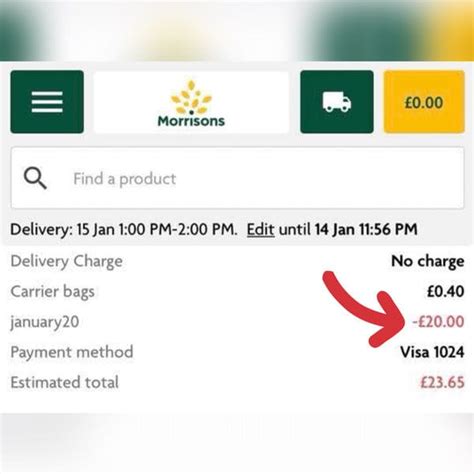This screenshot has width=474, height=474.
Task: Open the hamburger menu
Action: (x=47, y=102)
